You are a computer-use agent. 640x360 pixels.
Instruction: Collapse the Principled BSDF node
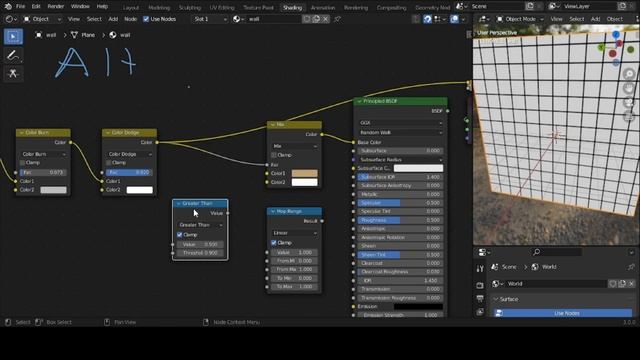click(360, 101)
